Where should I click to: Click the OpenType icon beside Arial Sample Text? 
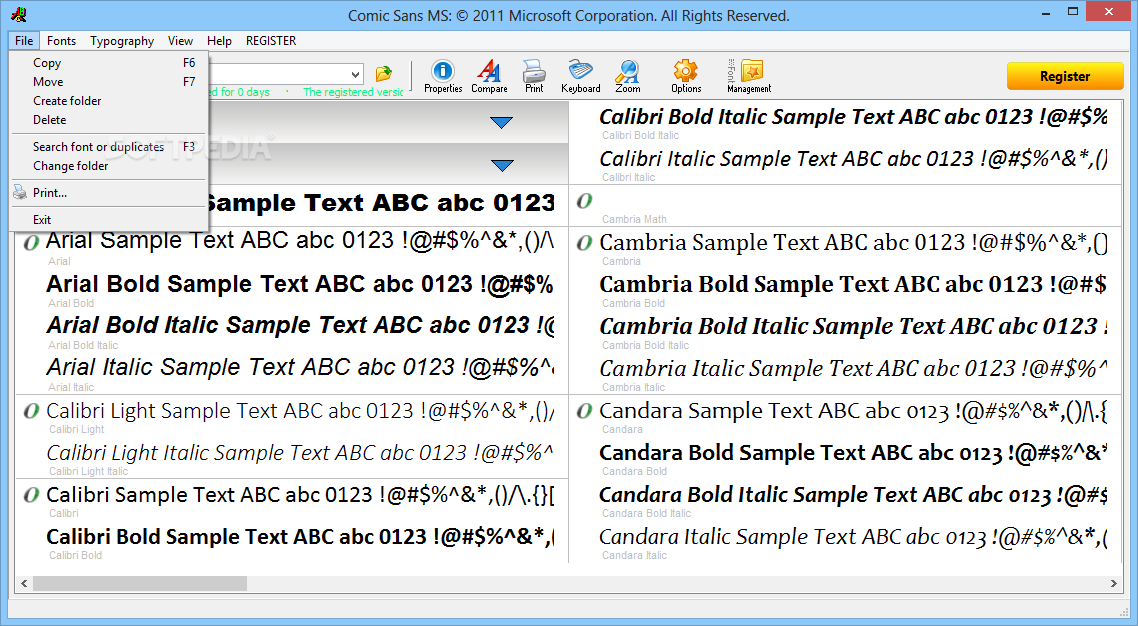coord(31,242)
